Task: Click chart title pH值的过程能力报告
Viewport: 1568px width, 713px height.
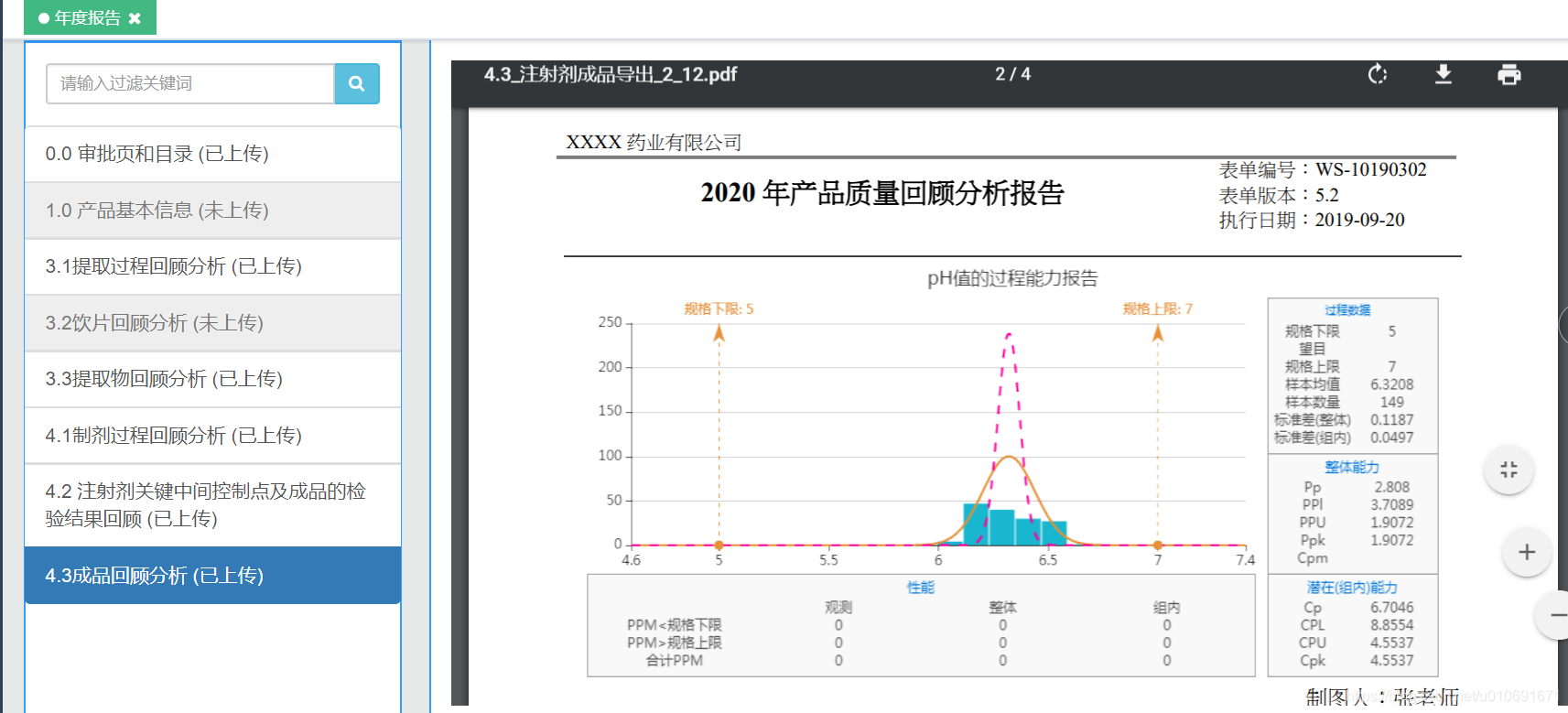Action: pyautogui.click(x=1012, y=278)
